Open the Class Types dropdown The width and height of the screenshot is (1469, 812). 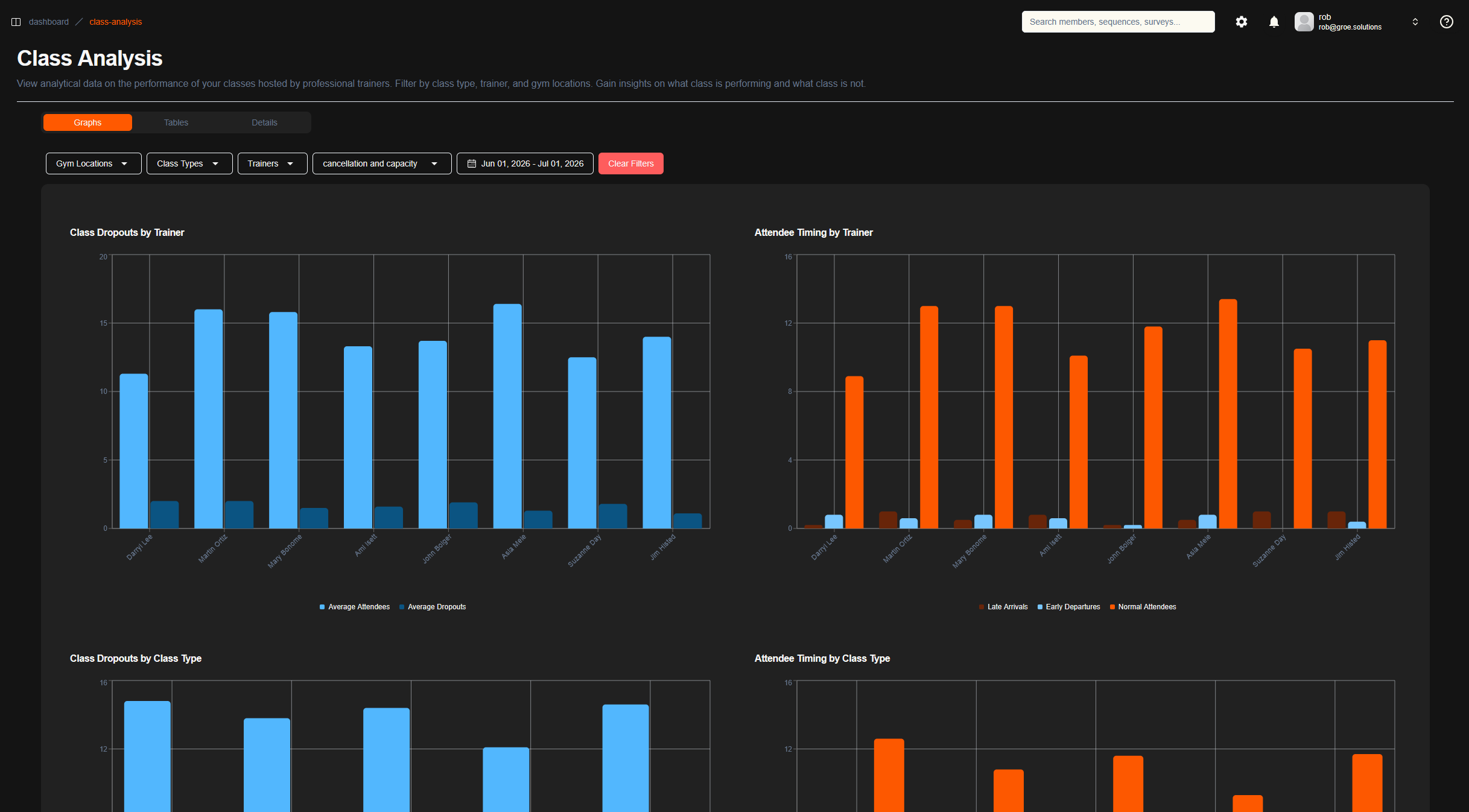tap(189, 163)
